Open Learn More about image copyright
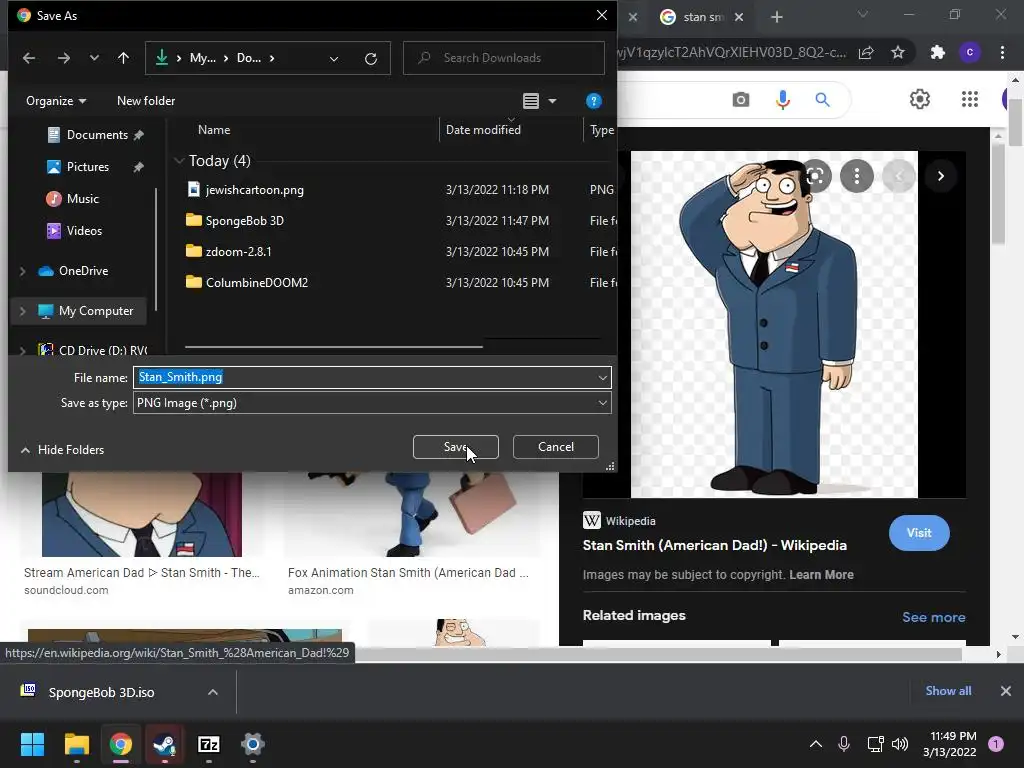 [821, 575]
